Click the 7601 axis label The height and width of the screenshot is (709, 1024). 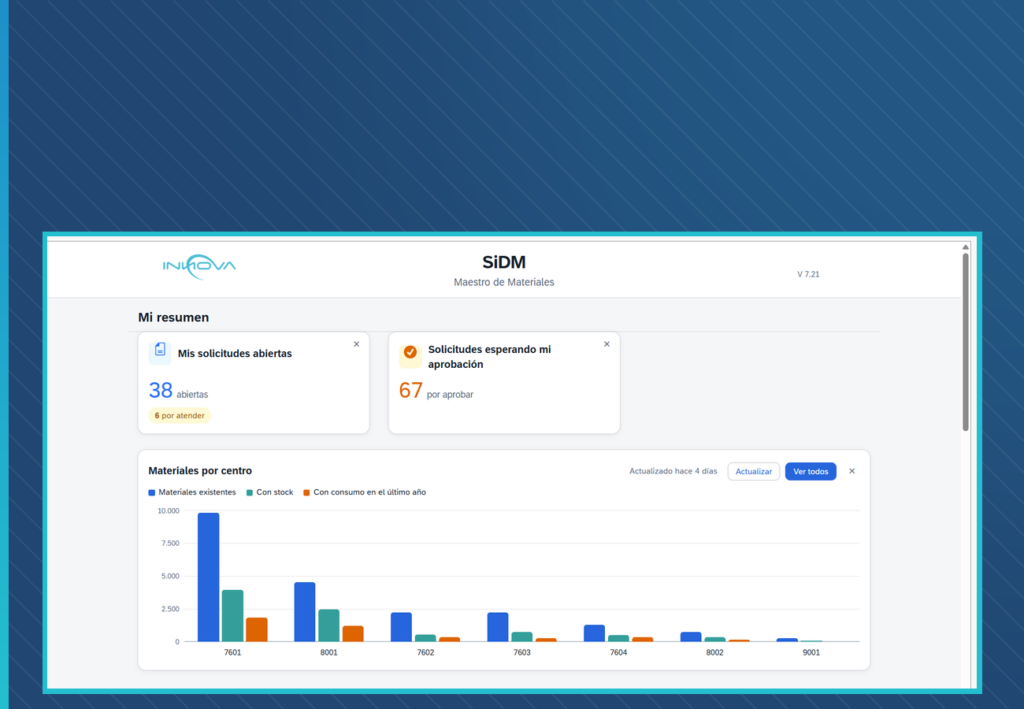pos(232,652)
